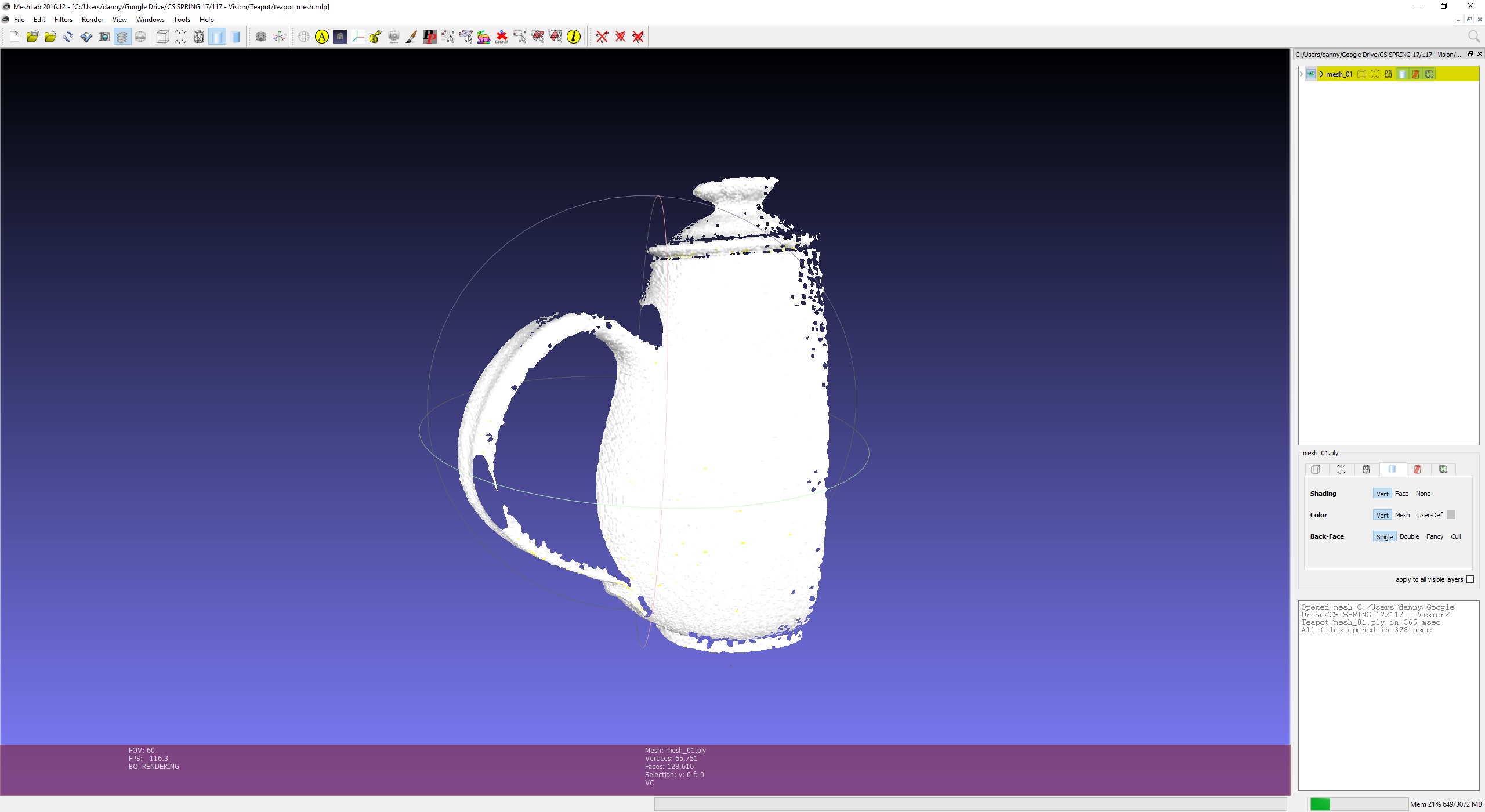This screenshot has height=812, width=1485.
Task: Set Back-Face mode to Double
Action: tap(1409, 536)
